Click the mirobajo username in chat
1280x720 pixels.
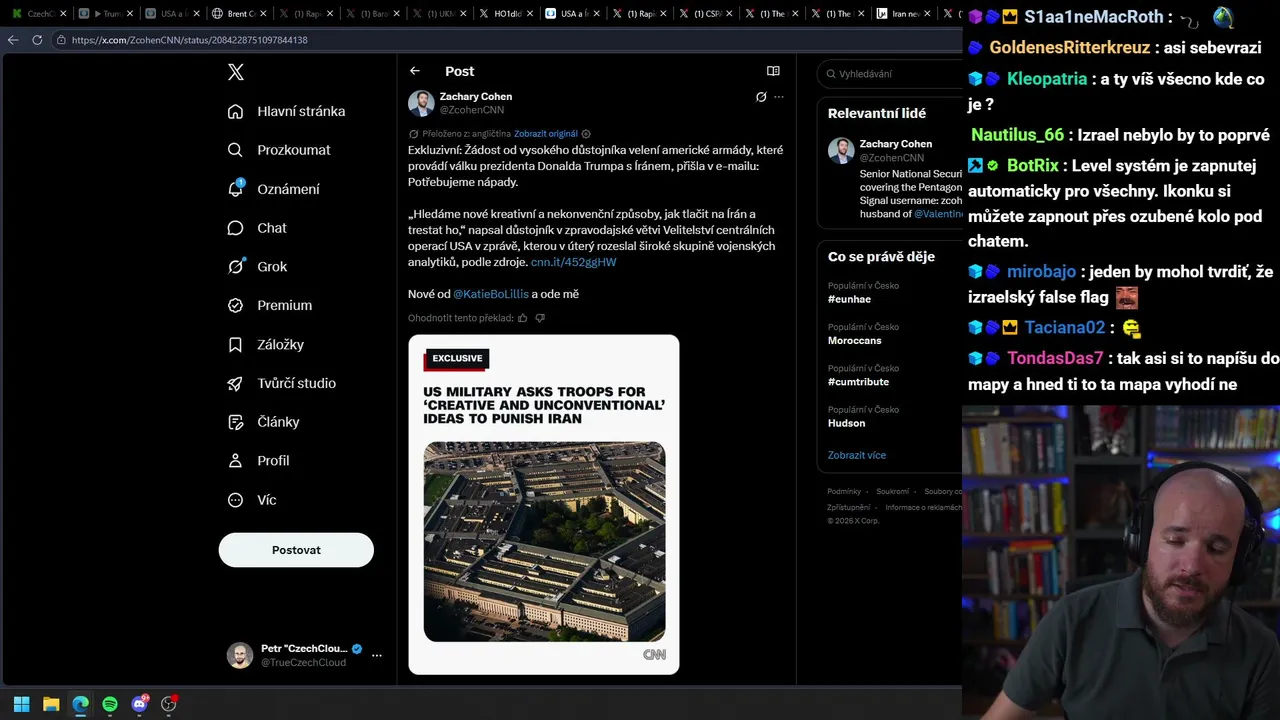(1041, 272)
